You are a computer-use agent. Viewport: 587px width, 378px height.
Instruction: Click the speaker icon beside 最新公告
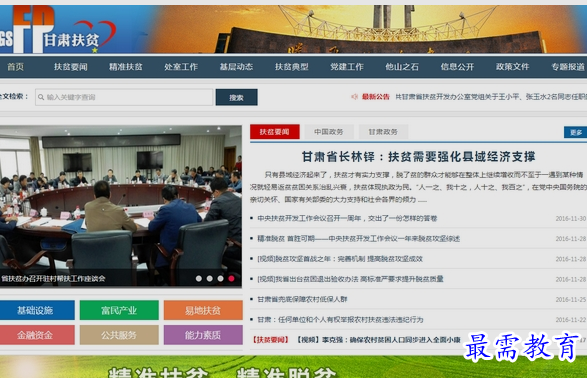(354, 97)
